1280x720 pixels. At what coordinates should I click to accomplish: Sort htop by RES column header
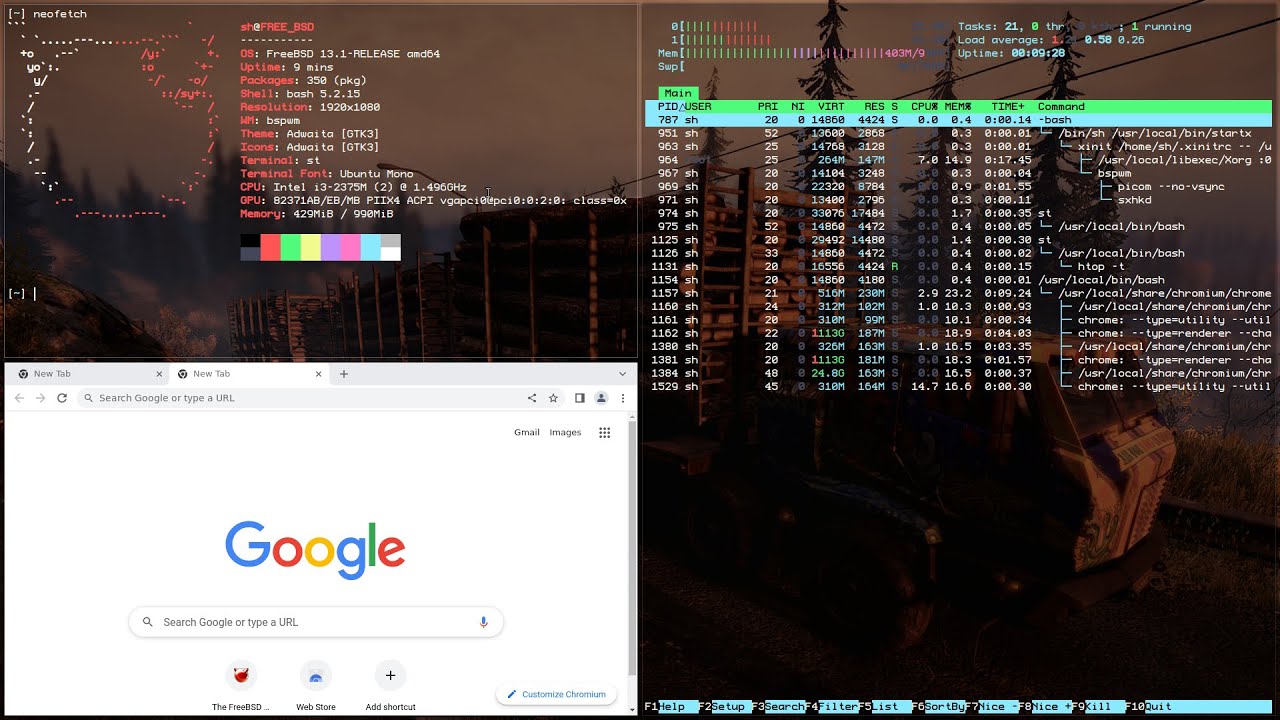(875, 107)
